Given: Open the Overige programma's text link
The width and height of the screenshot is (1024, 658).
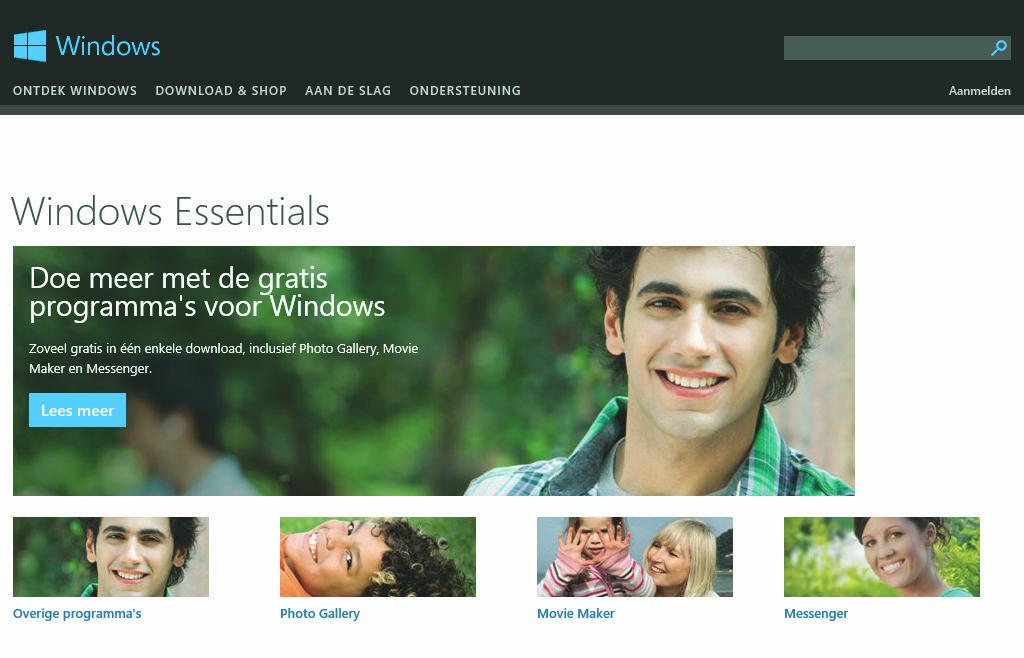Looking at the screenshot, I should [77, 614].
